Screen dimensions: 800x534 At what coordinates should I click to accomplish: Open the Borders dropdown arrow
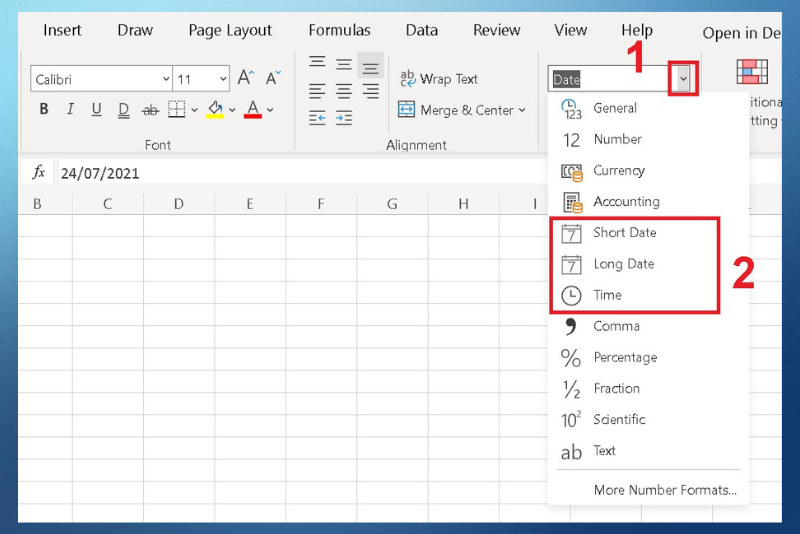pos(194,110)
